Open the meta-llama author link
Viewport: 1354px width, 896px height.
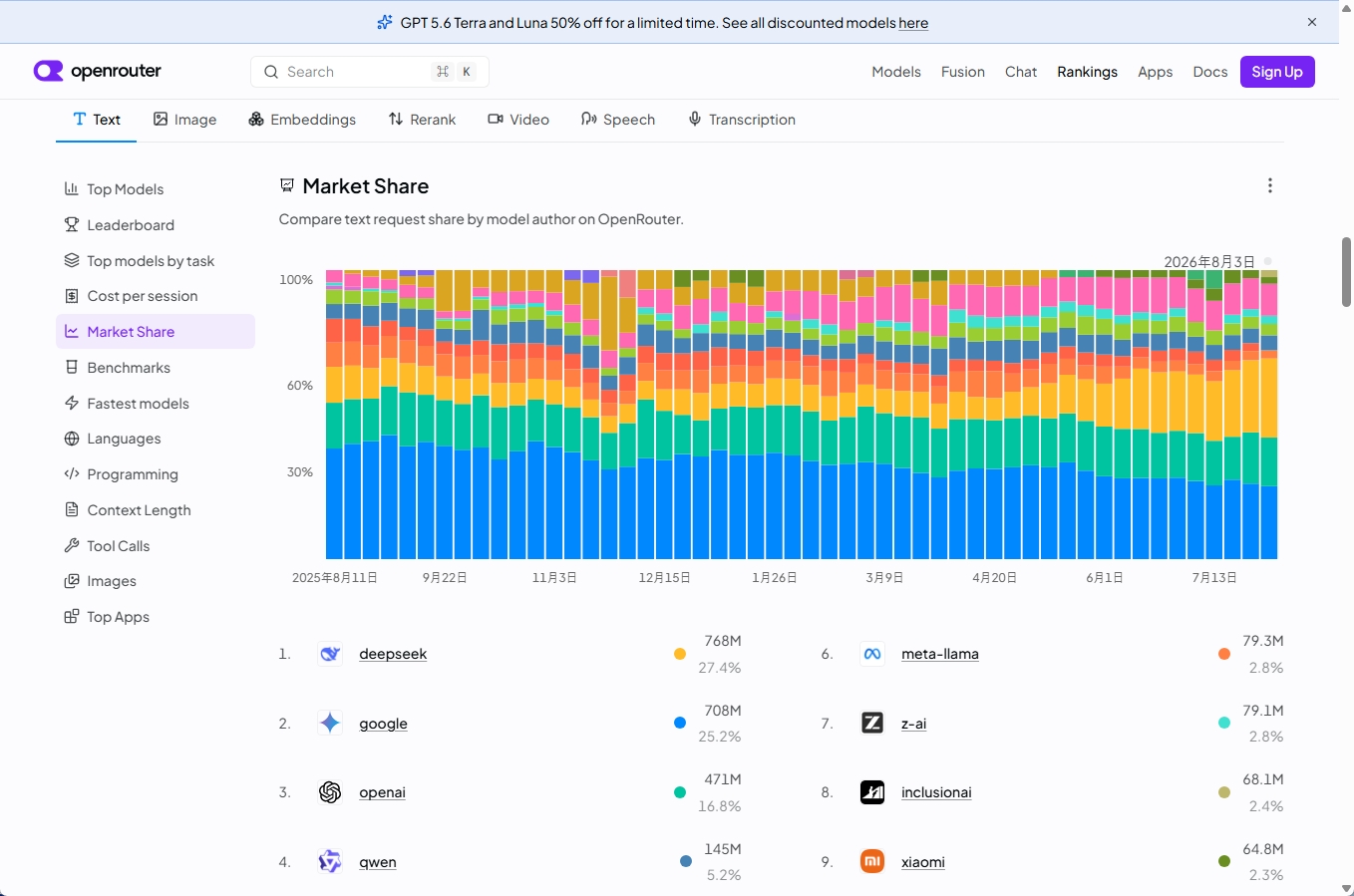click(940, 654)
